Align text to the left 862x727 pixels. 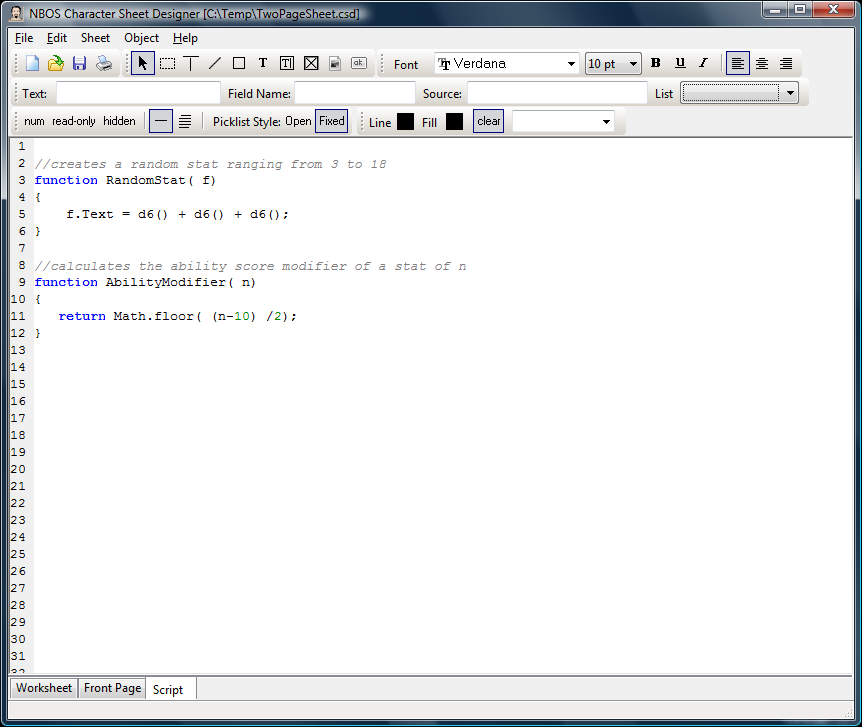click(738, 64)
